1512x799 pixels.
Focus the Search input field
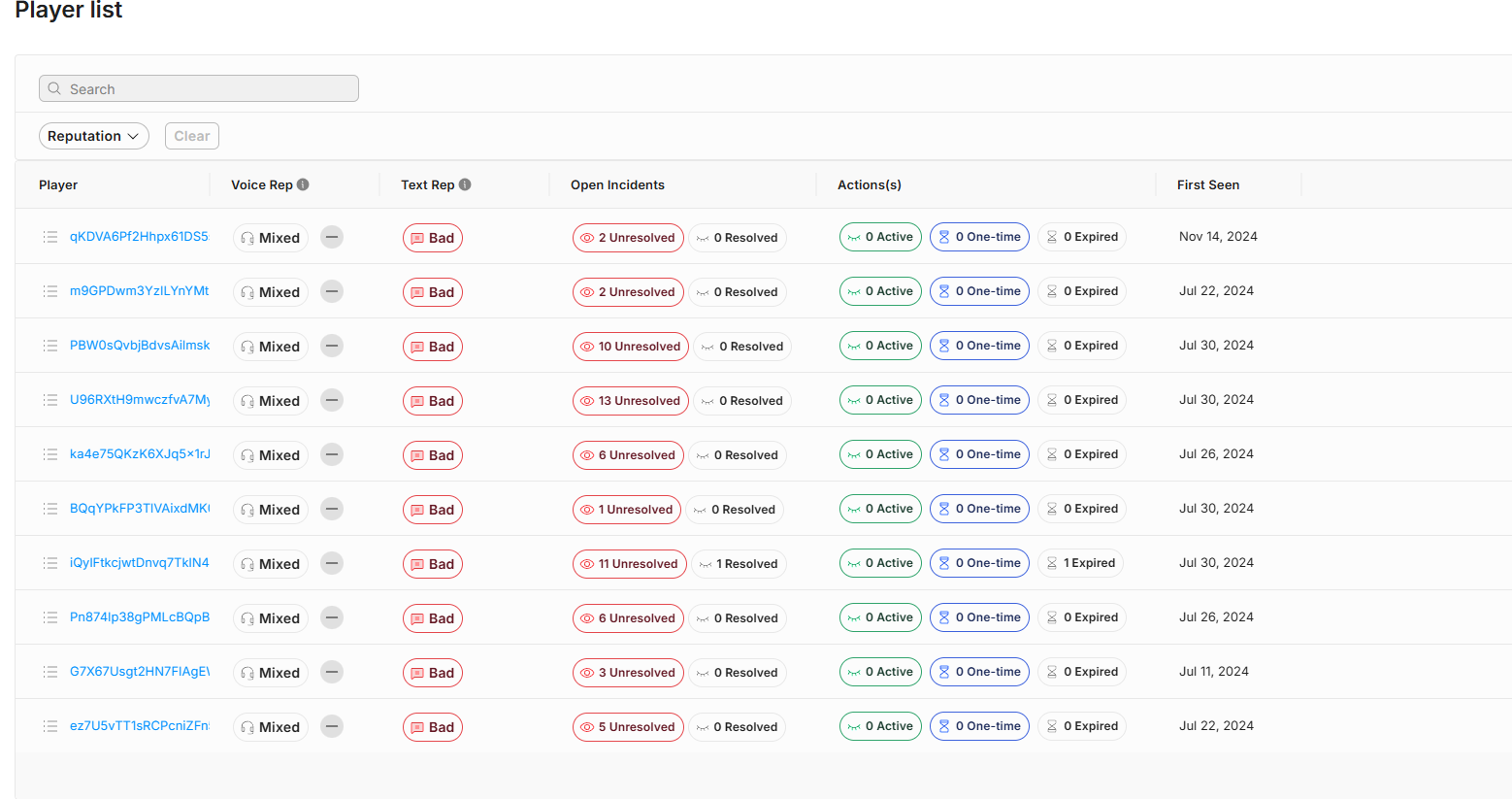click(209, 88)
